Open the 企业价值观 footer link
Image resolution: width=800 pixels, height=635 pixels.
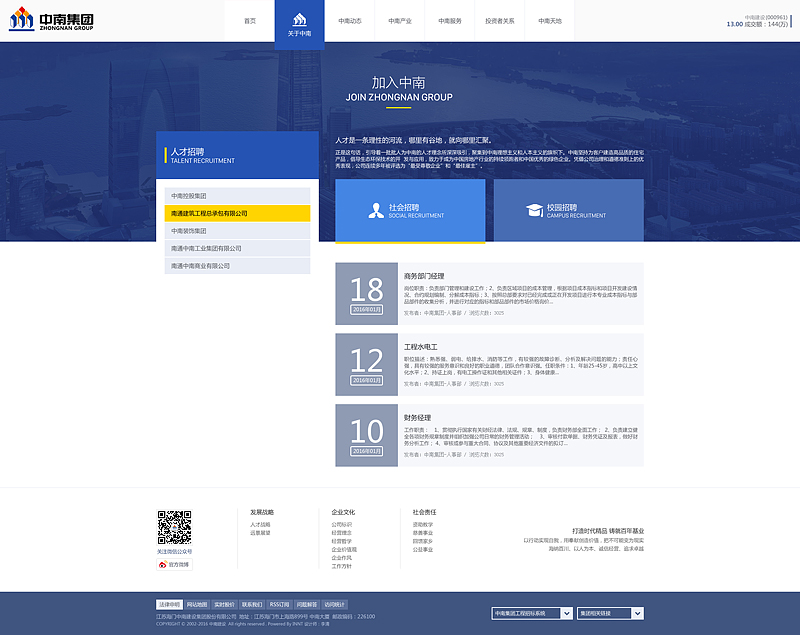tap(344, 549)
